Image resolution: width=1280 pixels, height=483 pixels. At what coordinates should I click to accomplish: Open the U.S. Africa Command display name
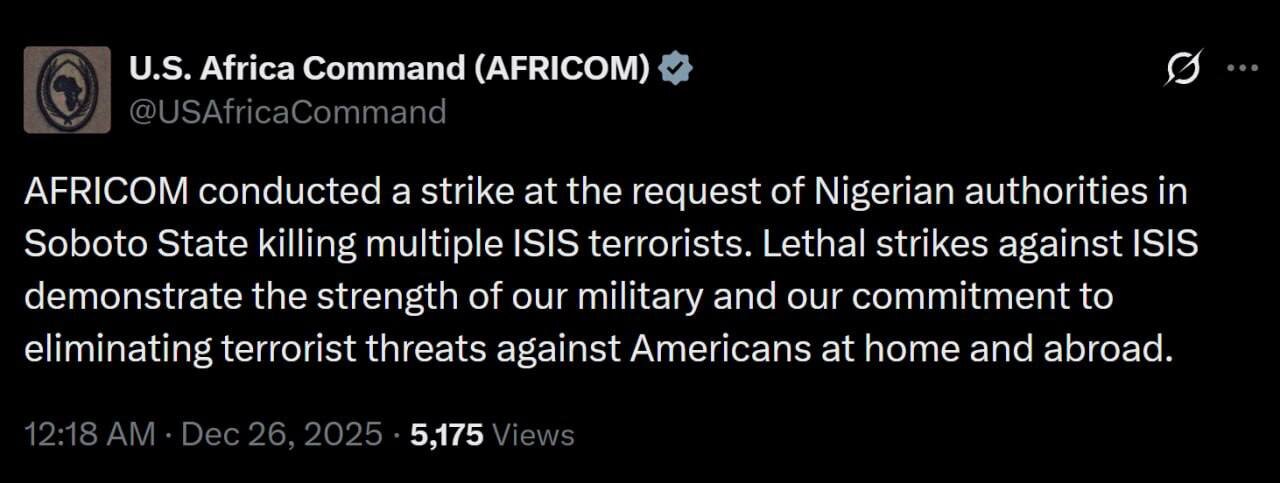(390, 69)
